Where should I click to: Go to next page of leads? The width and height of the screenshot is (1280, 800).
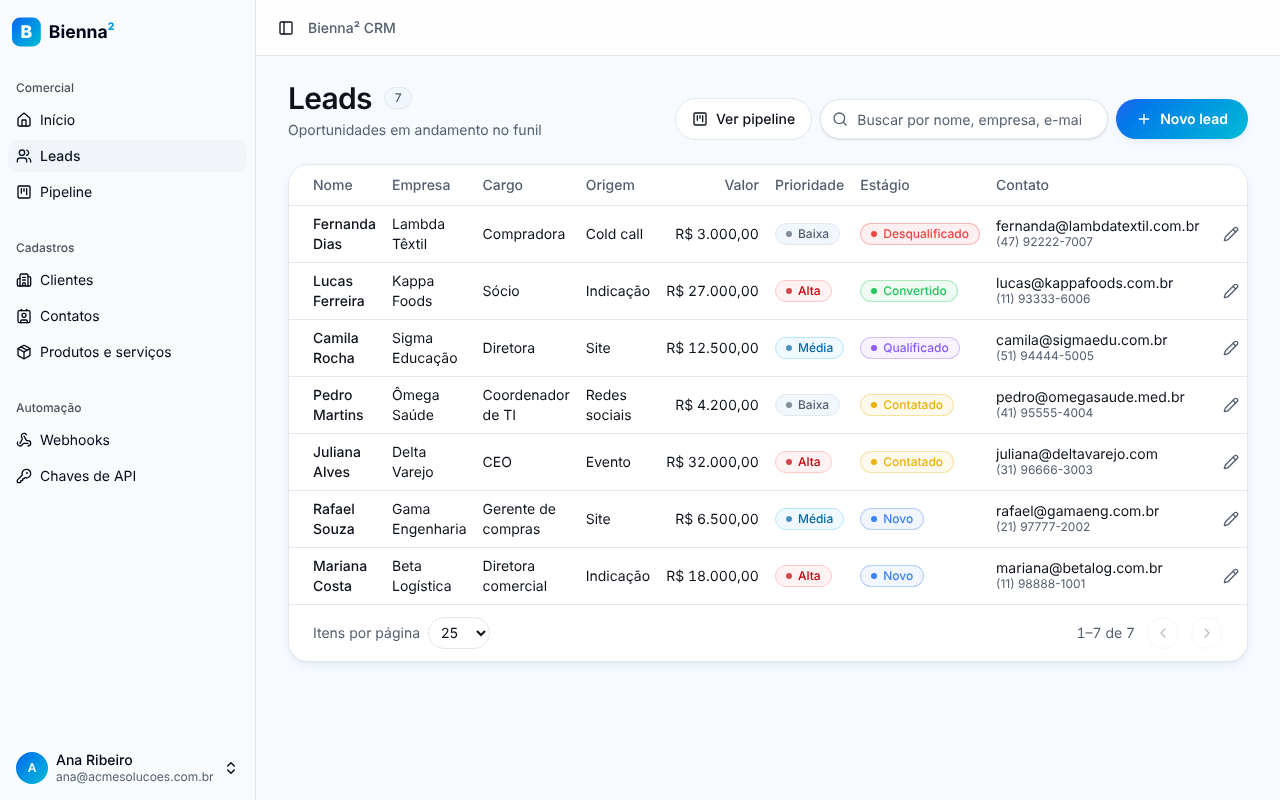click(x=1207, y=633)
